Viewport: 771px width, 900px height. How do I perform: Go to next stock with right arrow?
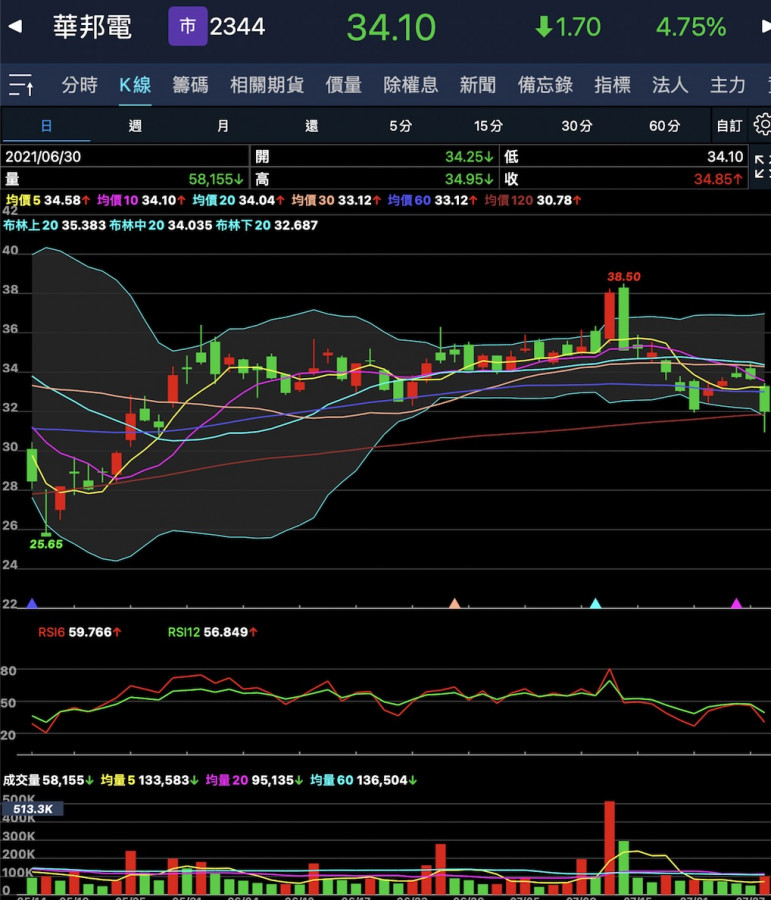coord(765,26)
